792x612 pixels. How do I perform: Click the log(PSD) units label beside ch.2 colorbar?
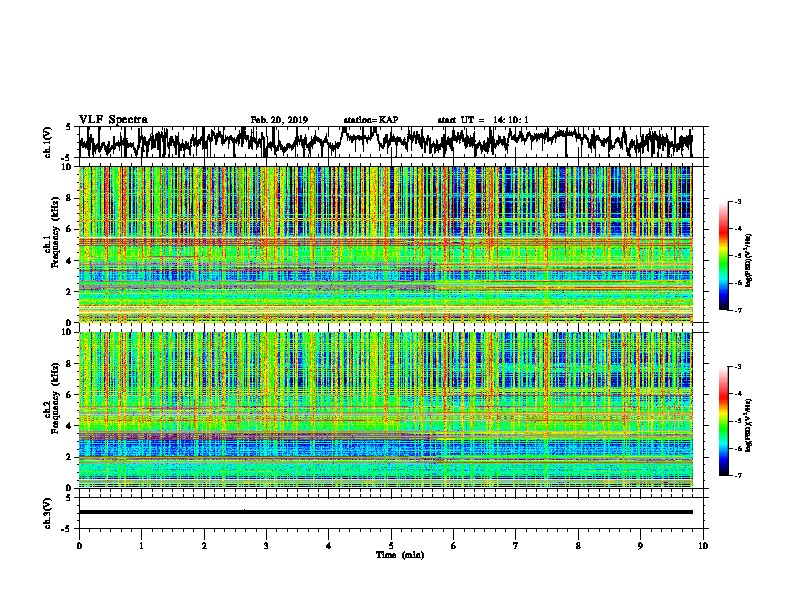click(749, 425)
